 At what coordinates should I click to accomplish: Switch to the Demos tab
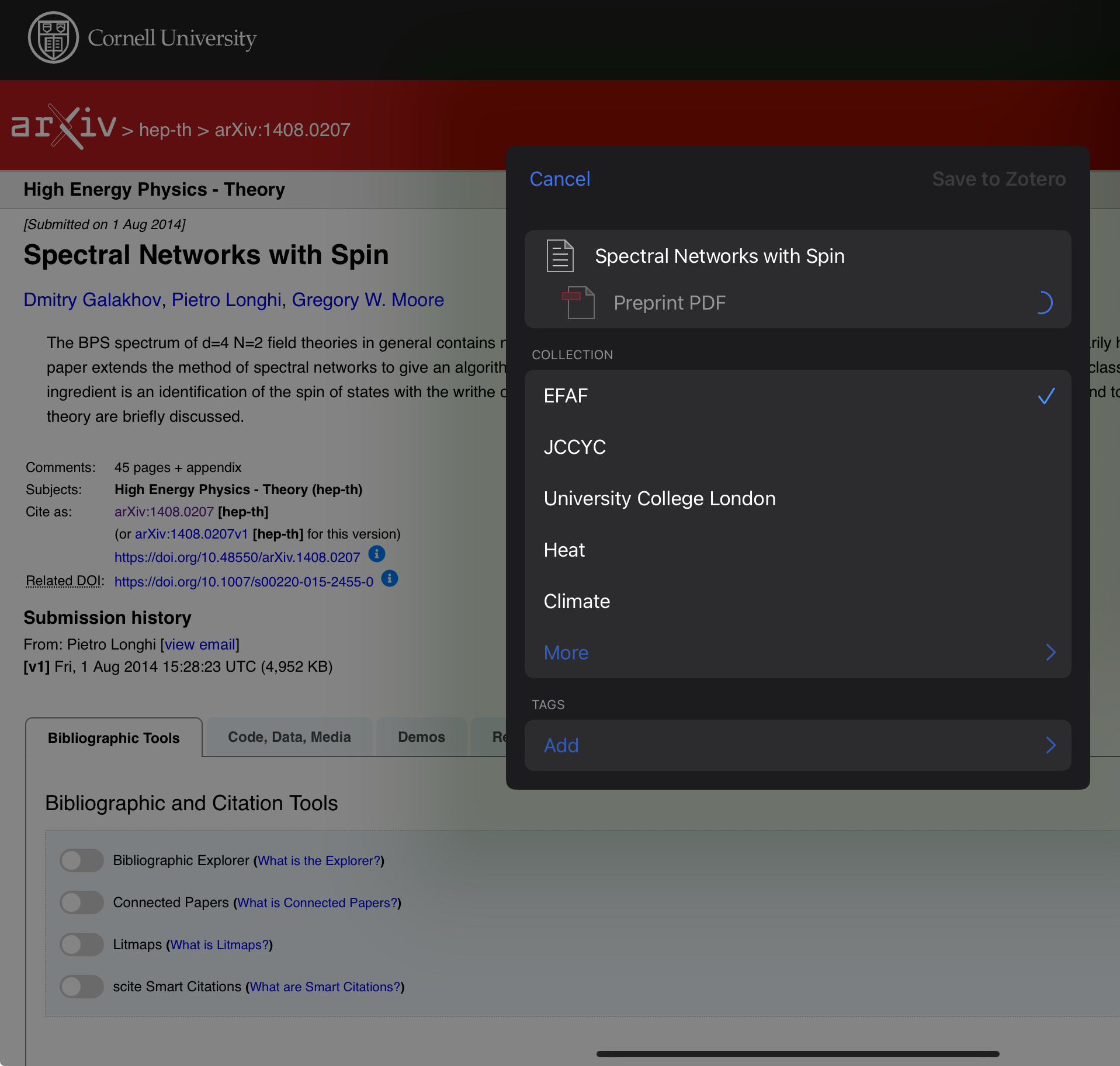[421, 737]
